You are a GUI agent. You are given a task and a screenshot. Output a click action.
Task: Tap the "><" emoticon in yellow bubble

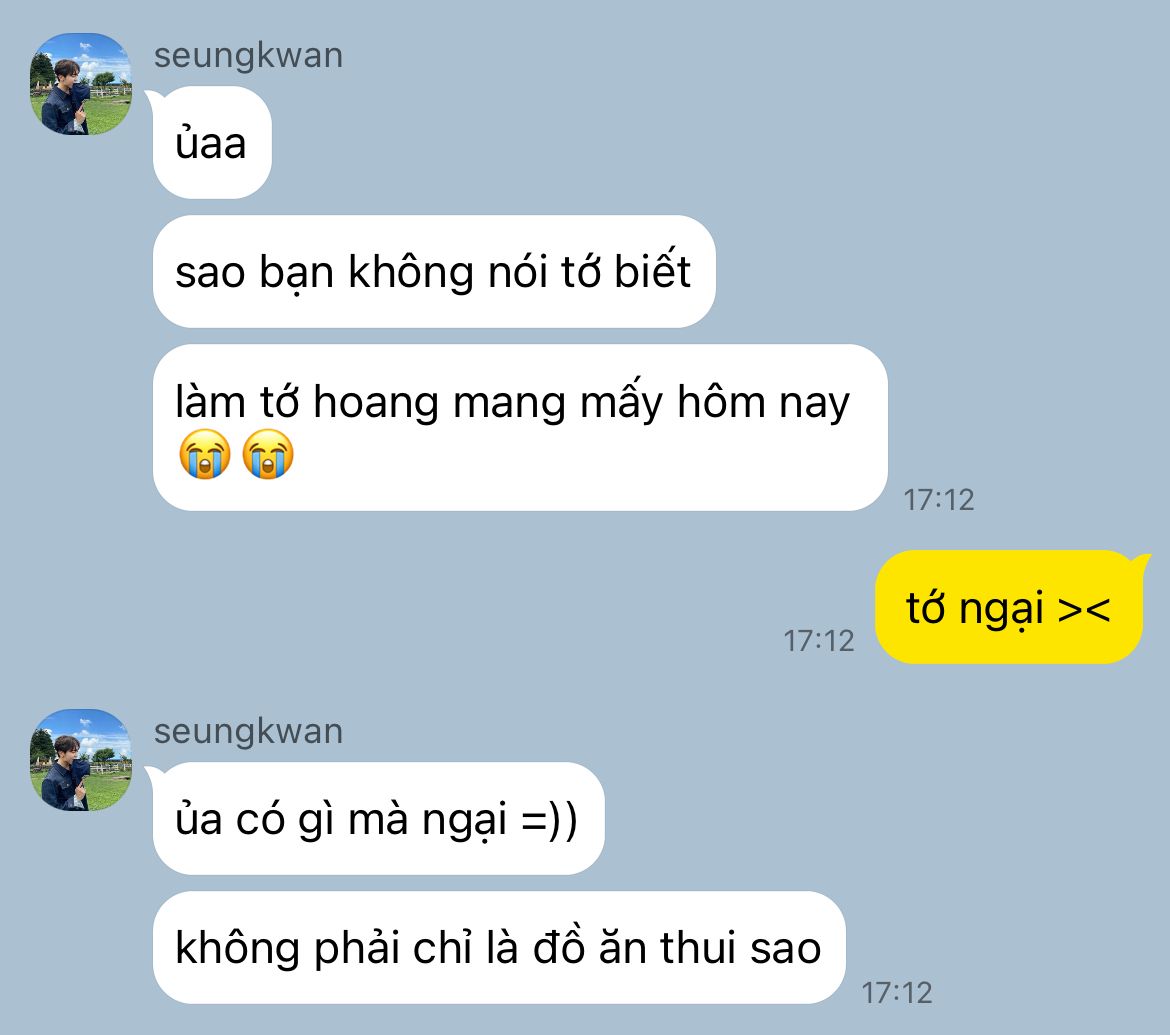(1084, 609)
